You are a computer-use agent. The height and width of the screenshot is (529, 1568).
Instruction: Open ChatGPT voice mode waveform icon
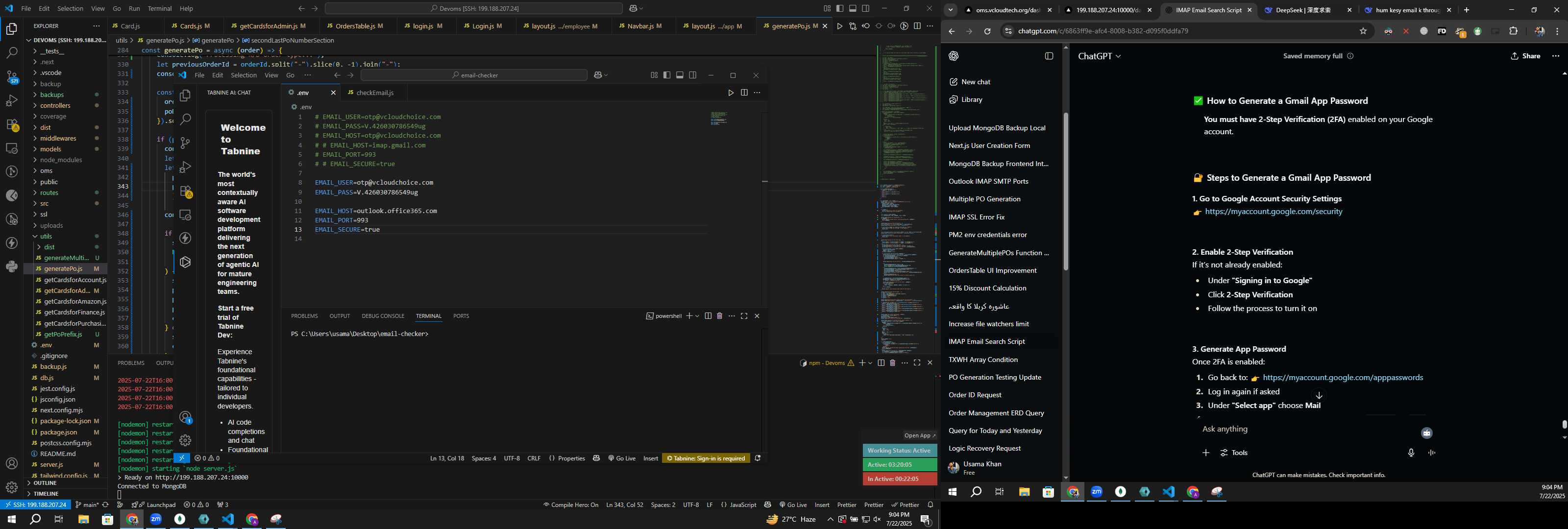click(x=1432, y=453)
